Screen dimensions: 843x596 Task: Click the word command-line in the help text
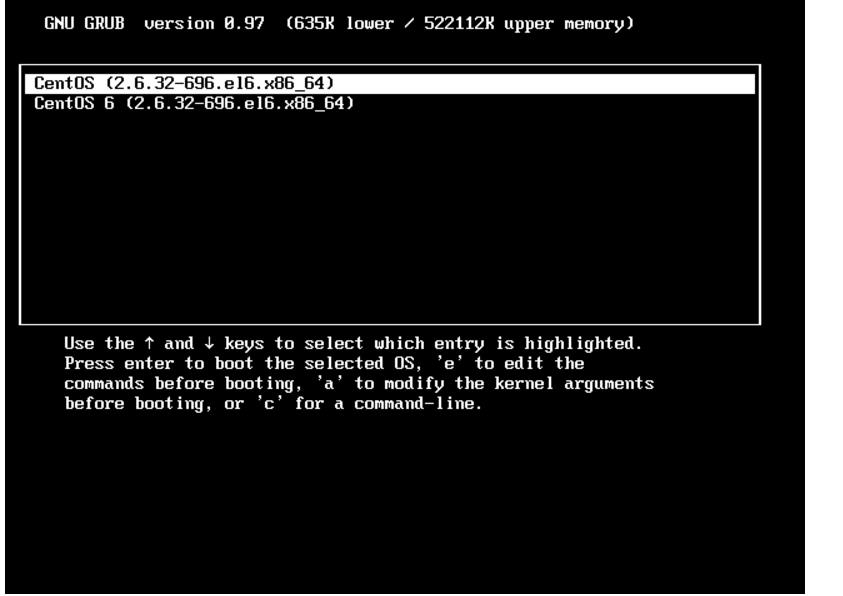pos(415,403)
